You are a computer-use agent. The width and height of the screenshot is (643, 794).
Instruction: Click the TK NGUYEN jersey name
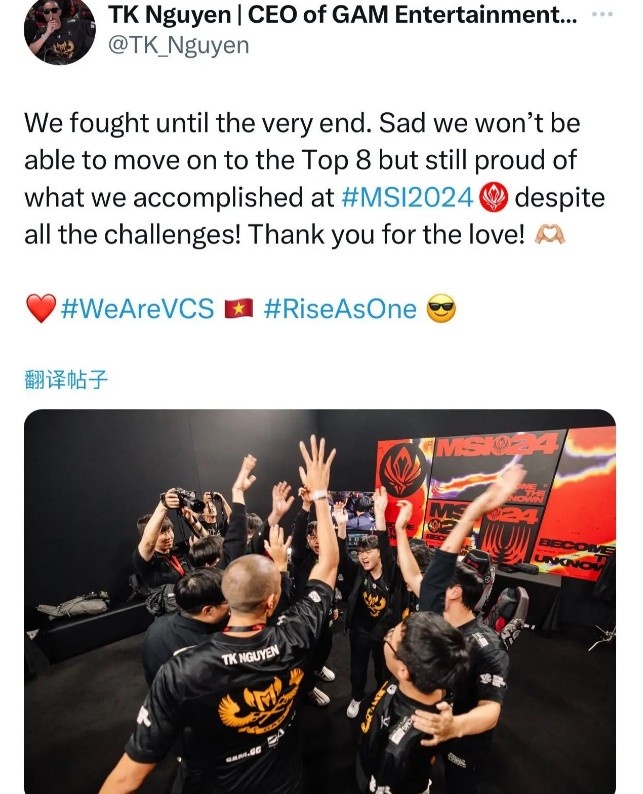point(250,655)
